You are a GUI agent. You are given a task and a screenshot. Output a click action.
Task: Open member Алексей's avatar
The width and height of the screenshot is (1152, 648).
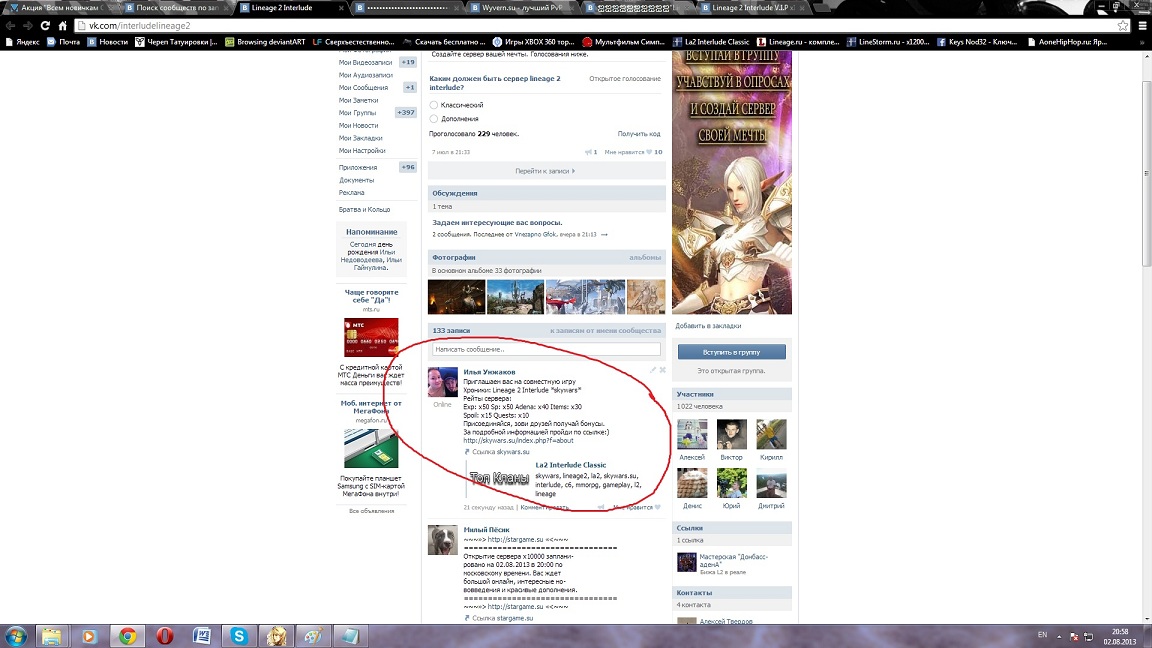692,434
